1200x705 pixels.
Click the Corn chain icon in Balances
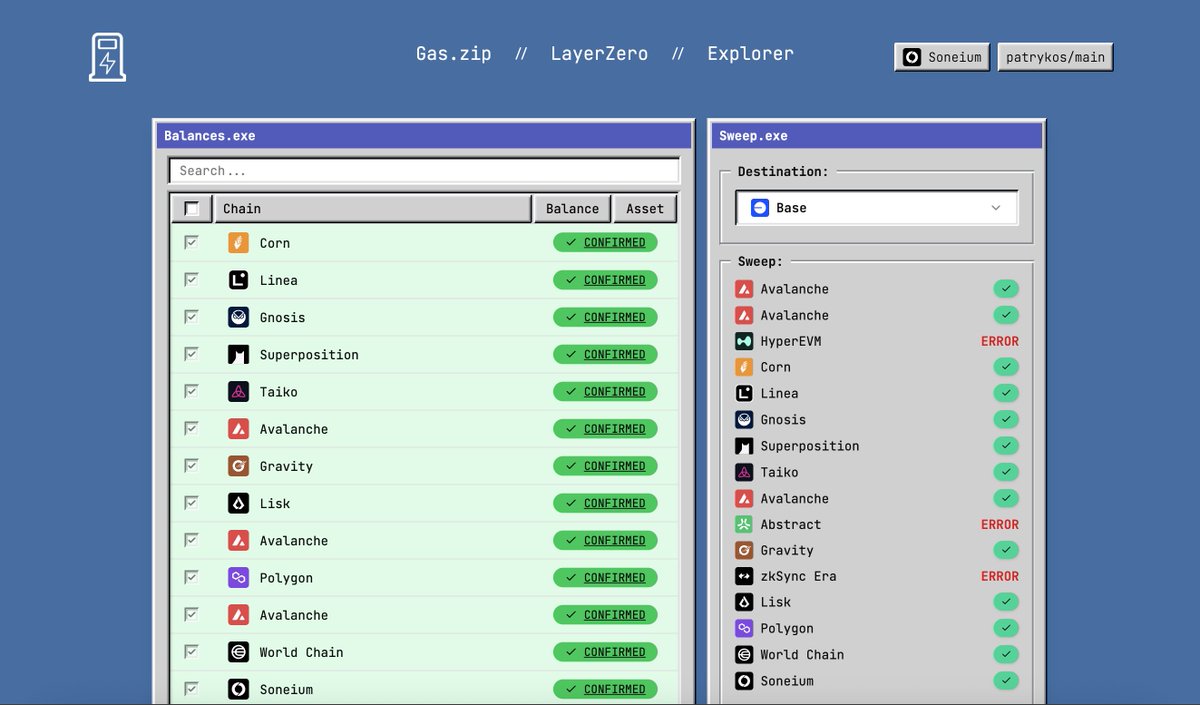click(238, 243)
